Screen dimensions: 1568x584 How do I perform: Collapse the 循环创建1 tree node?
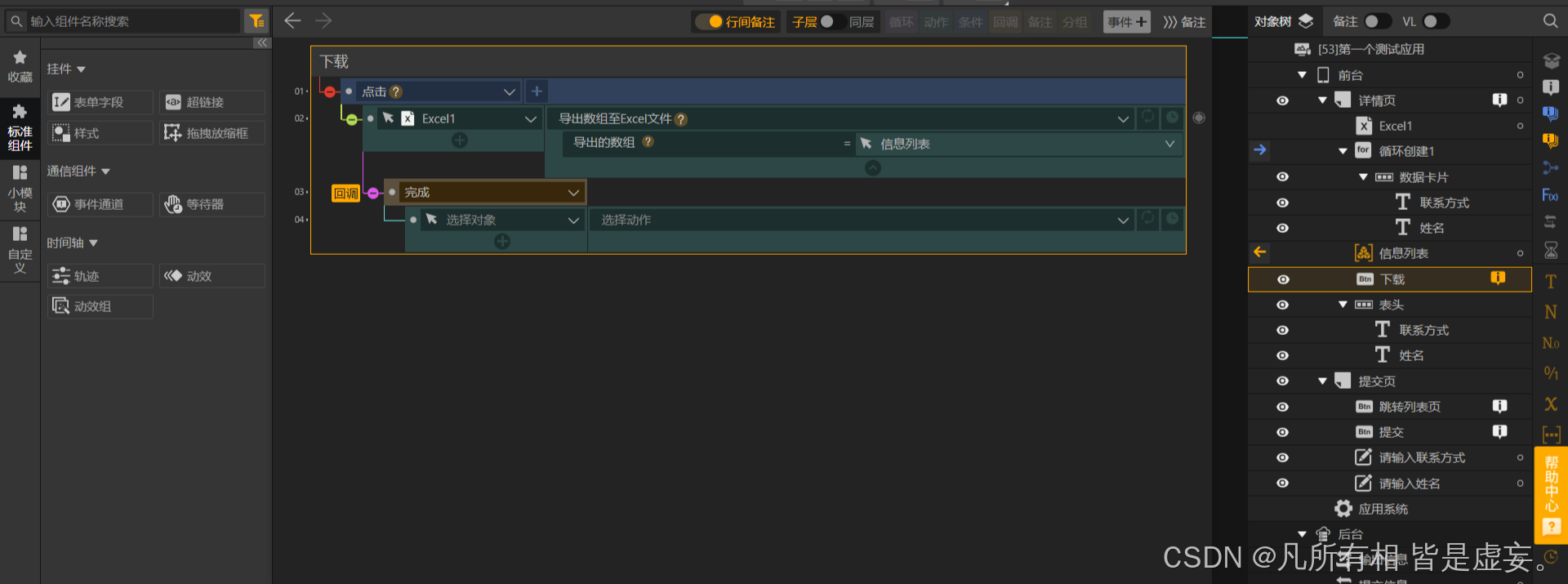[x=1343, y=151]
